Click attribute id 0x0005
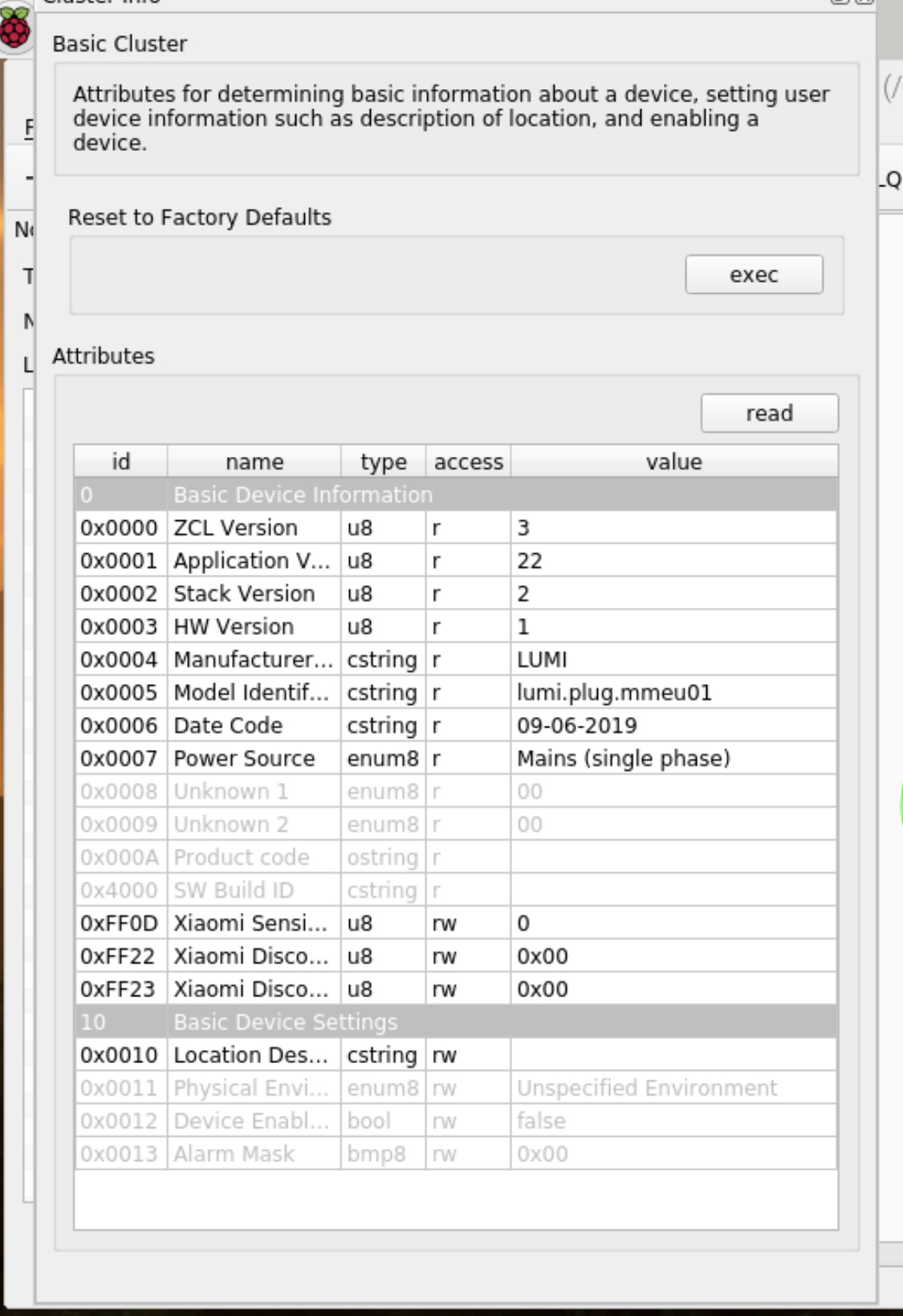Screen dimensions: 903x1316 tap(120, 692)
